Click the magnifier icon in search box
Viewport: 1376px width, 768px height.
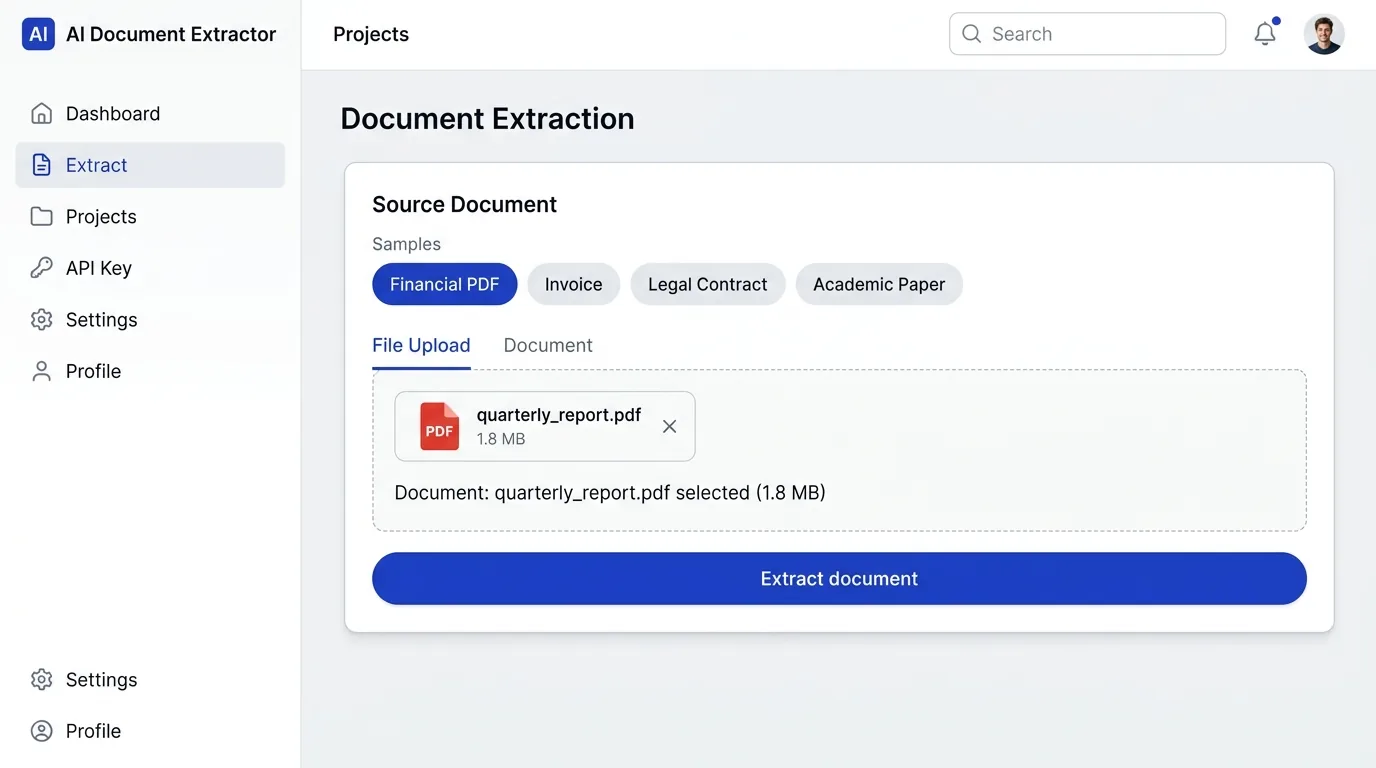point(971,34)
